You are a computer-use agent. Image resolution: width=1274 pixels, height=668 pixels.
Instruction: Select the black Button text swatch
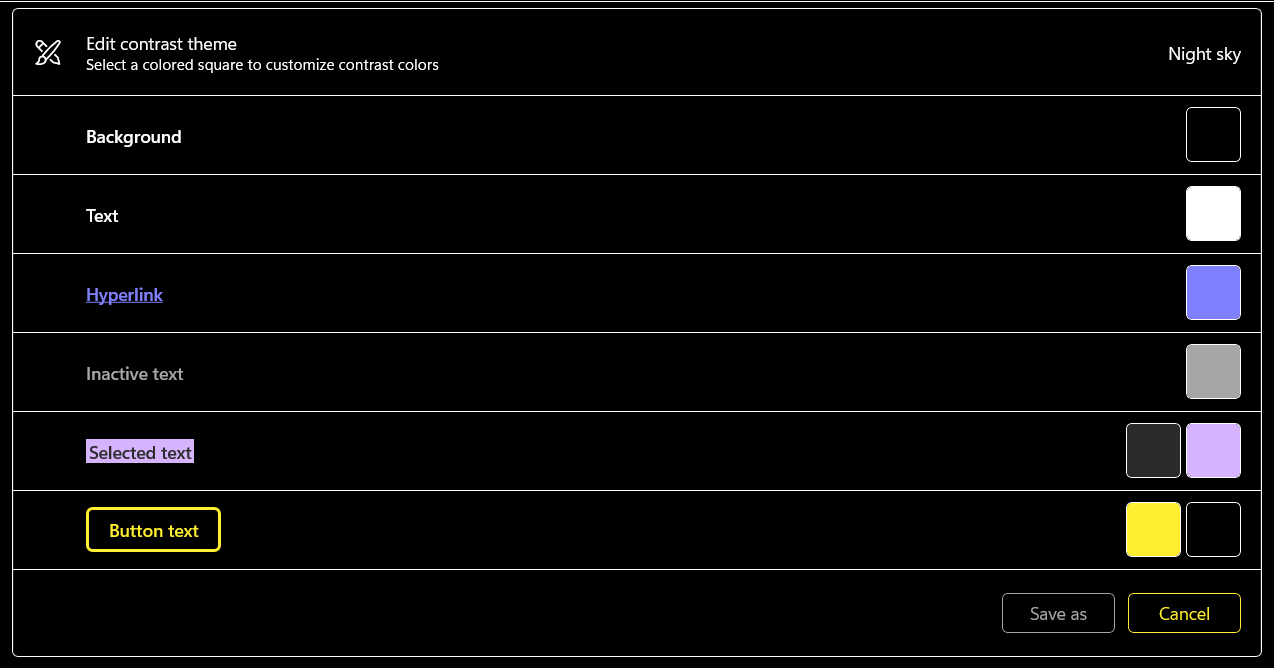(x=1213, y=530)
